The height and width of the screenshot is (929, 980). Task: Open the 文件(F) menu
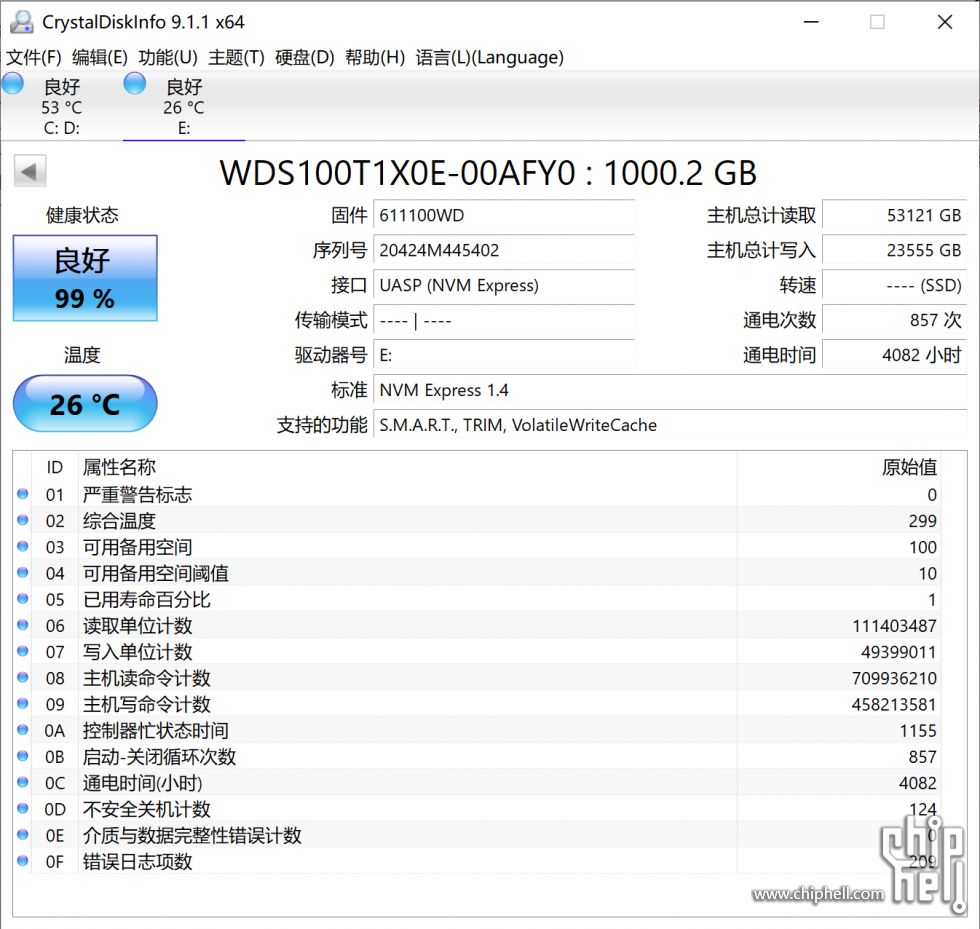pyautogui.click(x=34, y=58)
